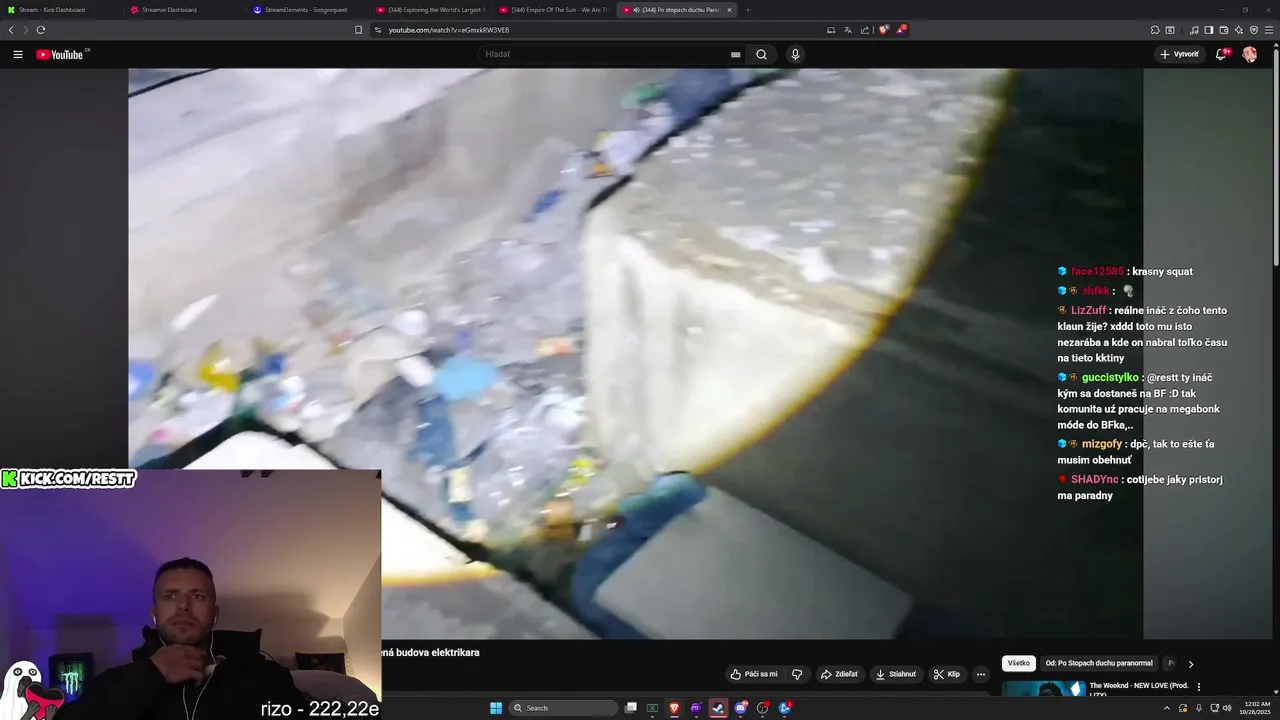Open translate page icon in address bar
1280x720 pixels.
pos(848,30)
